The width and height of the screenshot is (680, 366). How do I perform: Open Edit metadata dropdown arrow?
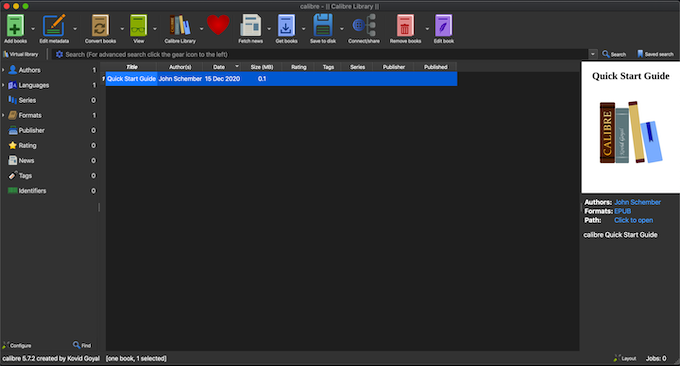coord(75,29)
